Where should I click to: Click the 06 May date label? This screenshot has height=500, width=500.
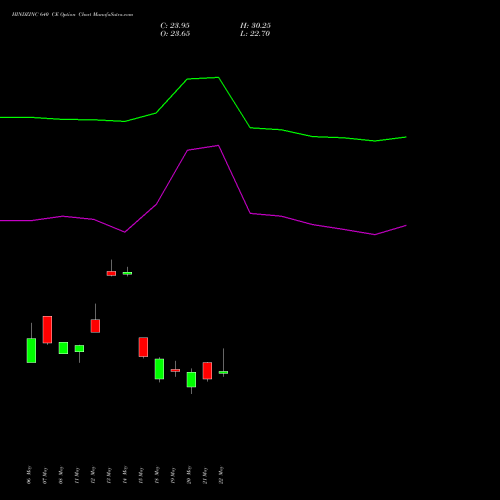[29, 475]
